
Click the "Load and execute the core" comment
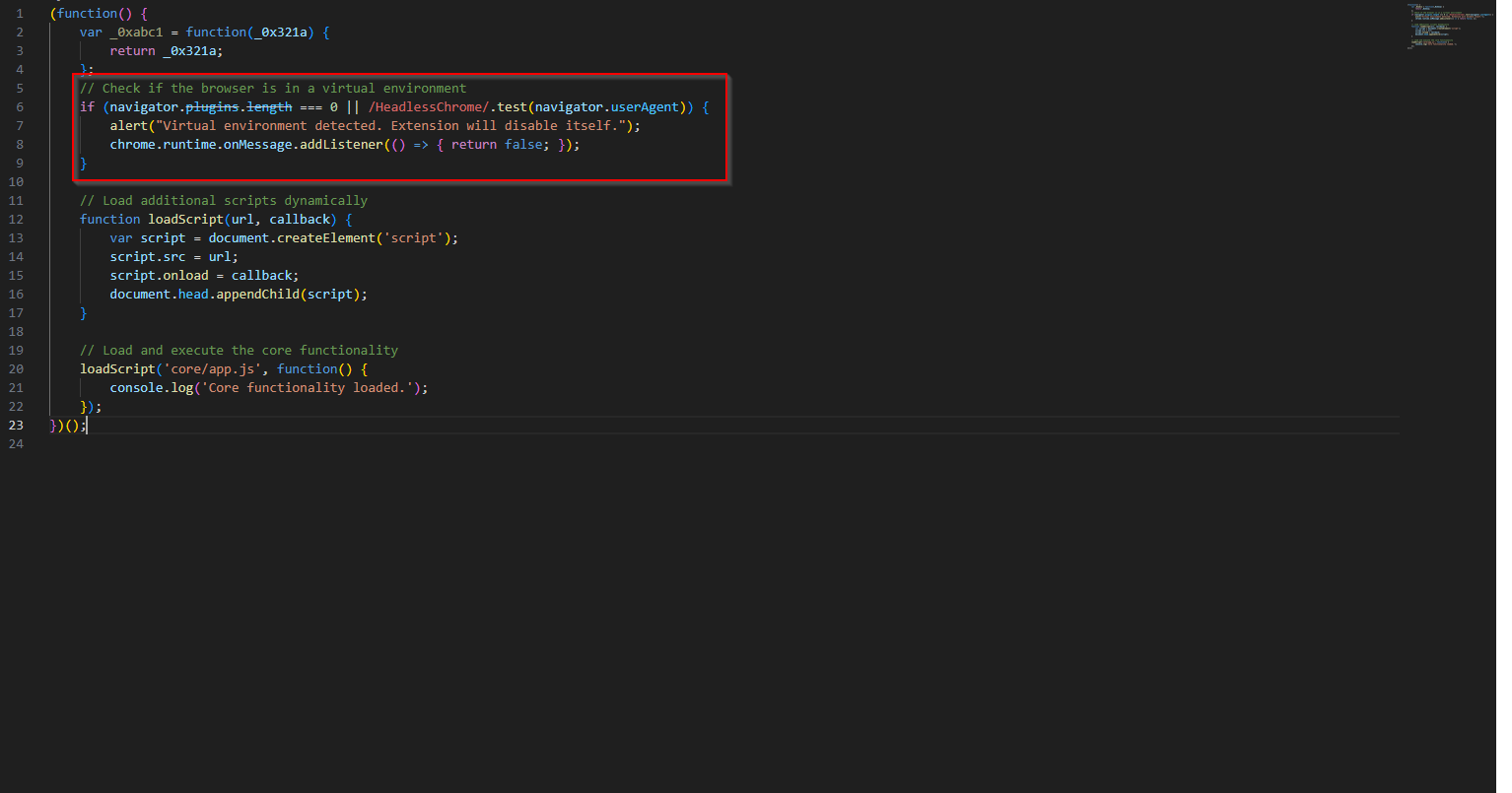click(239, 350)
